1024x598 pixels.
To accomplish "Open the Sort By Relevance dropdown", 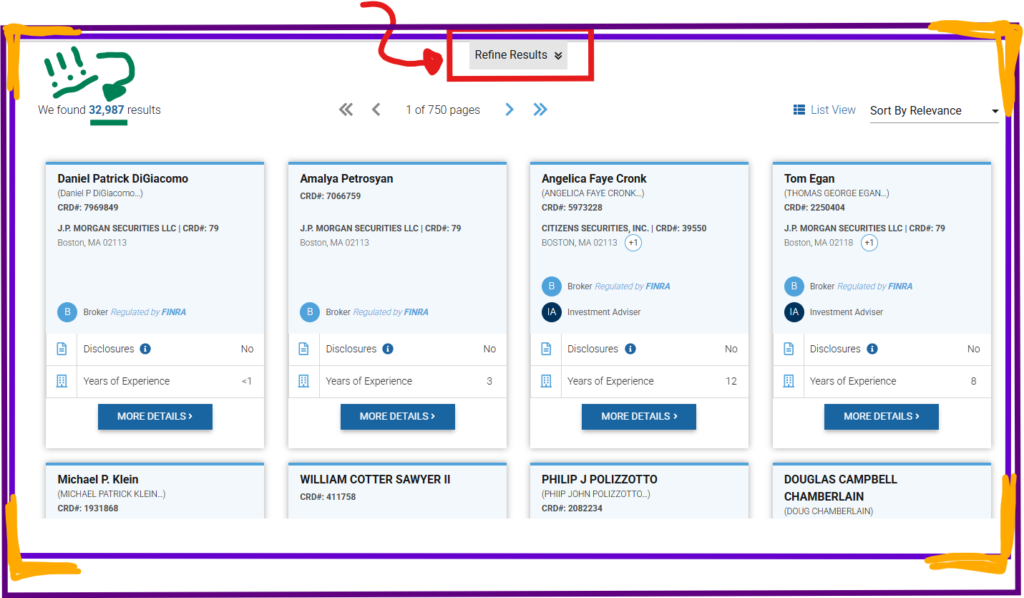I will 934,111.
